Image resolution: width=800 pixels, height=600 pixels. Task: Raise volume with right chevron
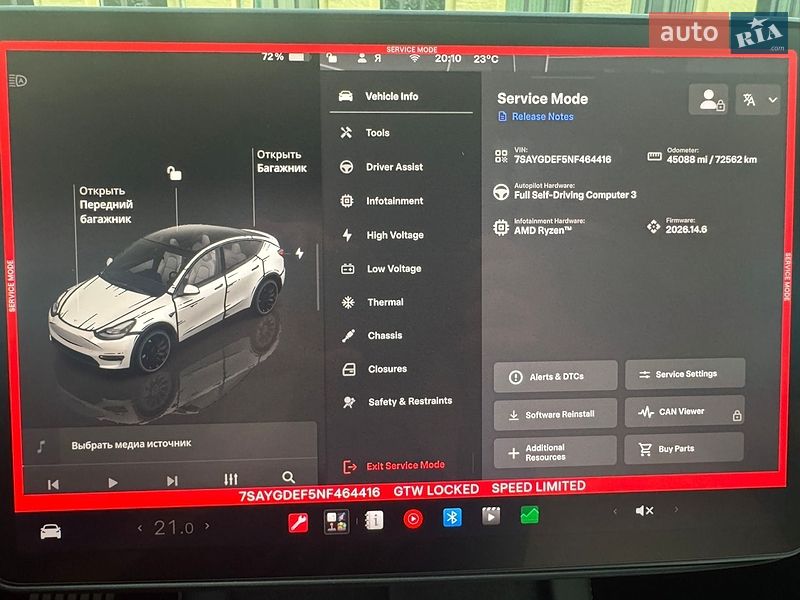(x=677, y=509)
